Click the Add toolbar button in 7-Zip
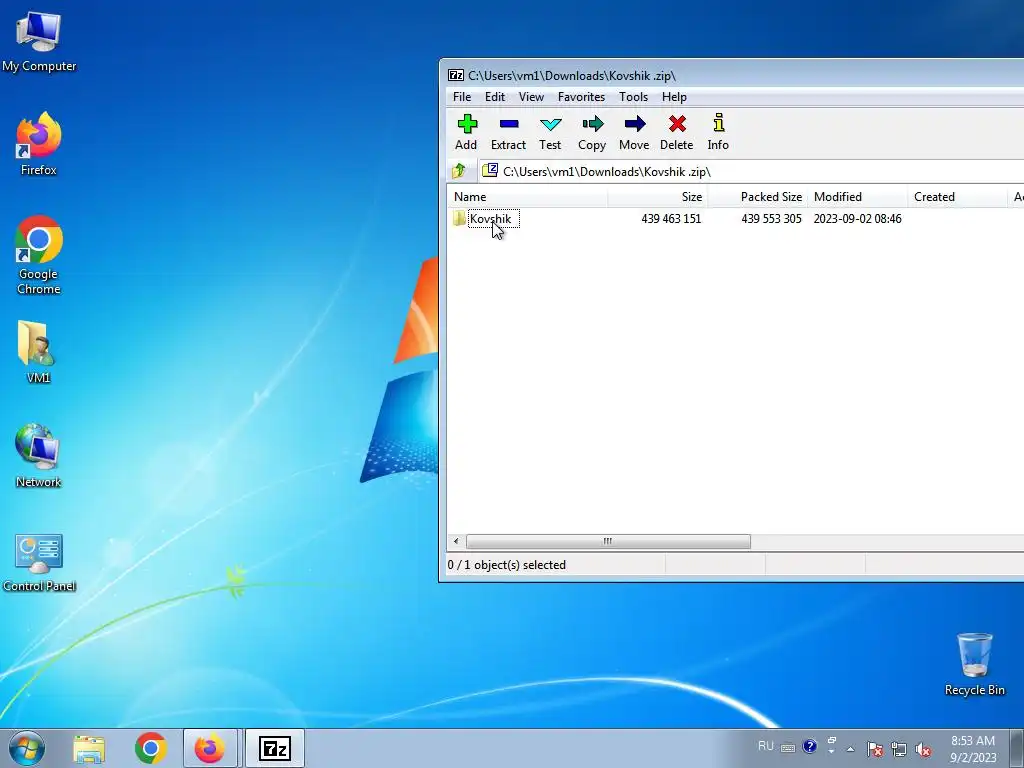1024x768 pixels. point(466,133)
